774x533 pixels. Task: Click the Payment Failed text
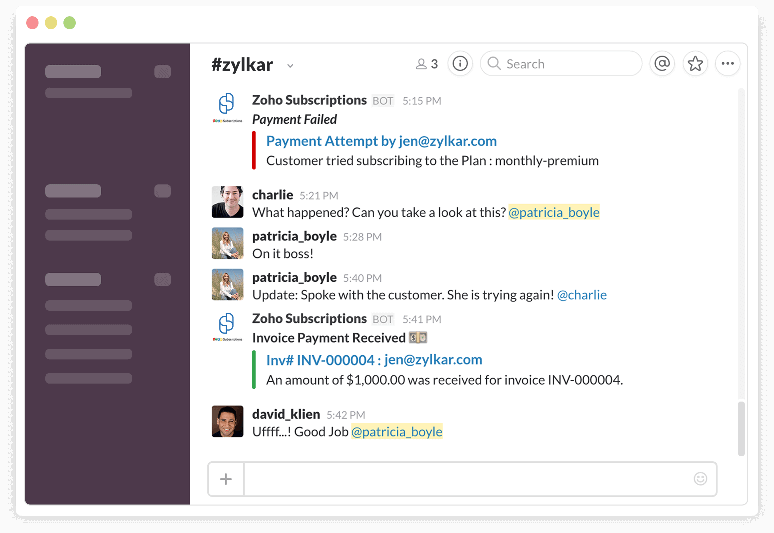click(294, 119)
